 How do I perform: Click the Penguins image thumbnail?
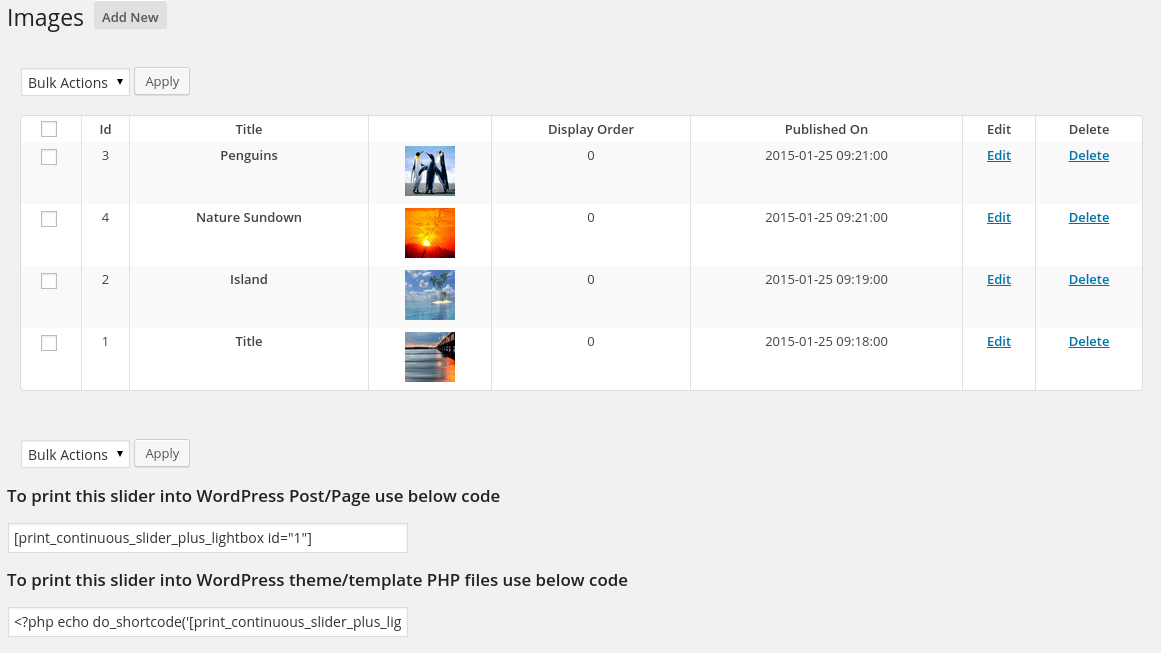(429, 170)
